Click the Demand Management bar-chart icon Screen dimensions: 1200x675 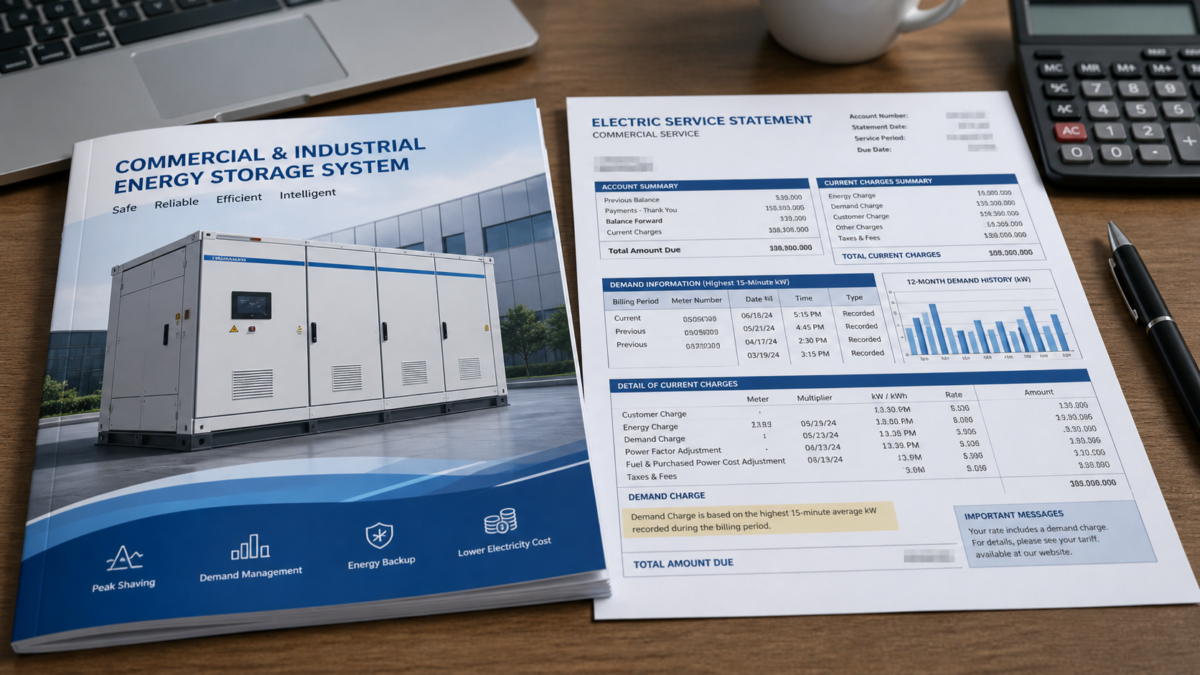250,547
